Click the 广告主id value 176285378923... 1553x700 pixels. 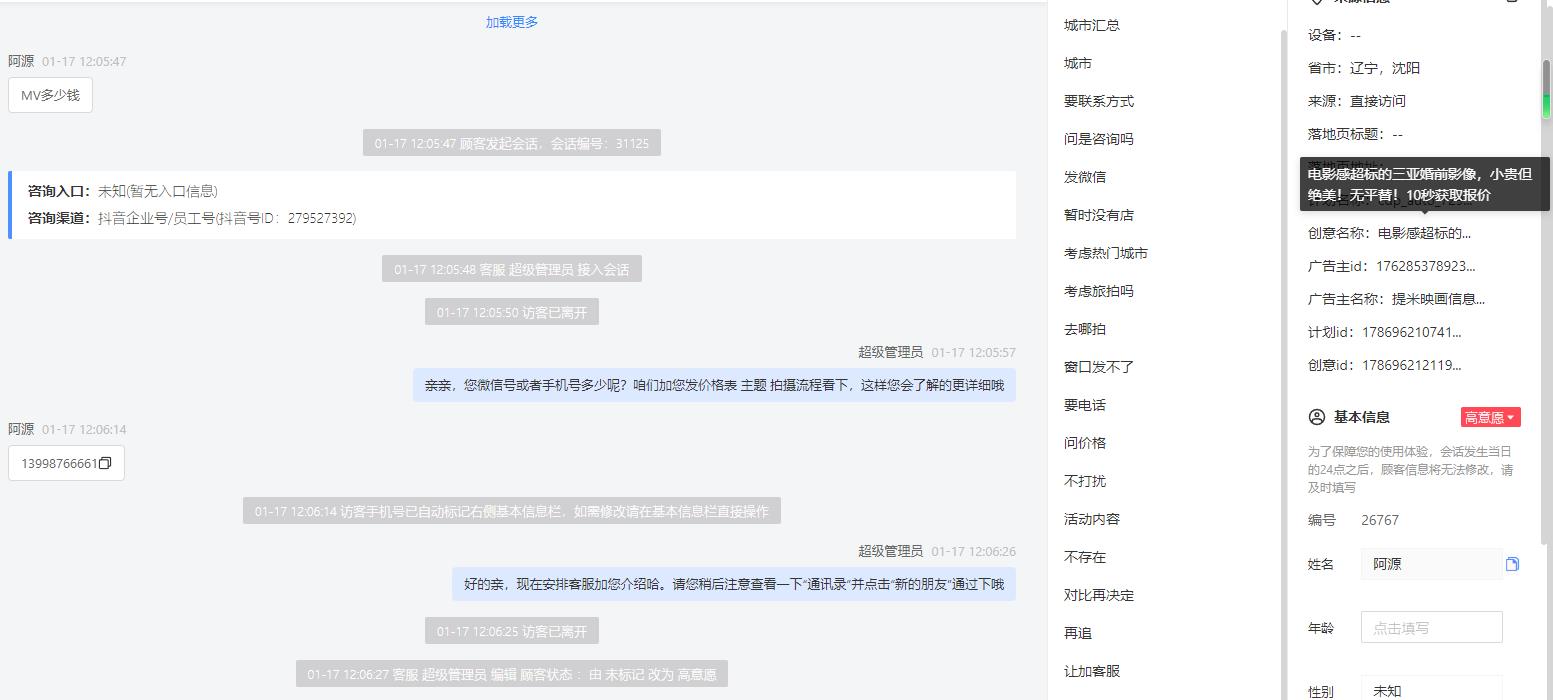(x=1426, y=266)
